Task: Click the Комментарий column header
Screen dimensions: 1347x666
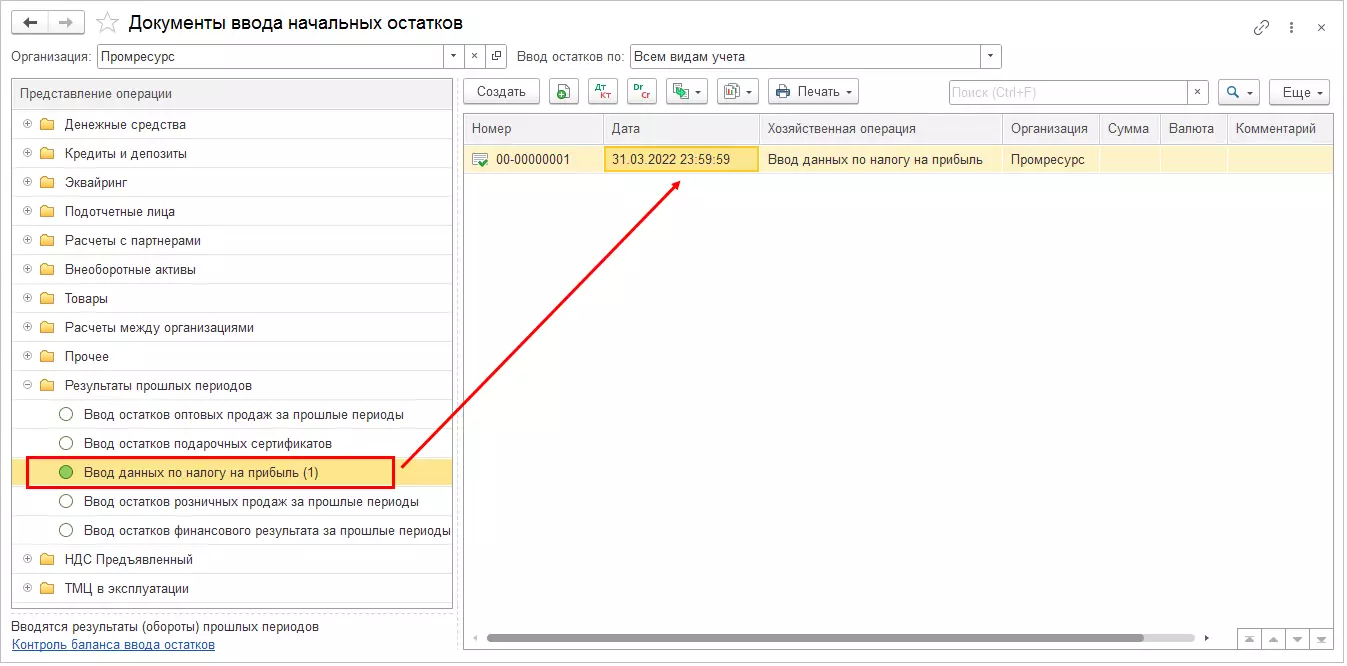Action: coord(1280,129)
